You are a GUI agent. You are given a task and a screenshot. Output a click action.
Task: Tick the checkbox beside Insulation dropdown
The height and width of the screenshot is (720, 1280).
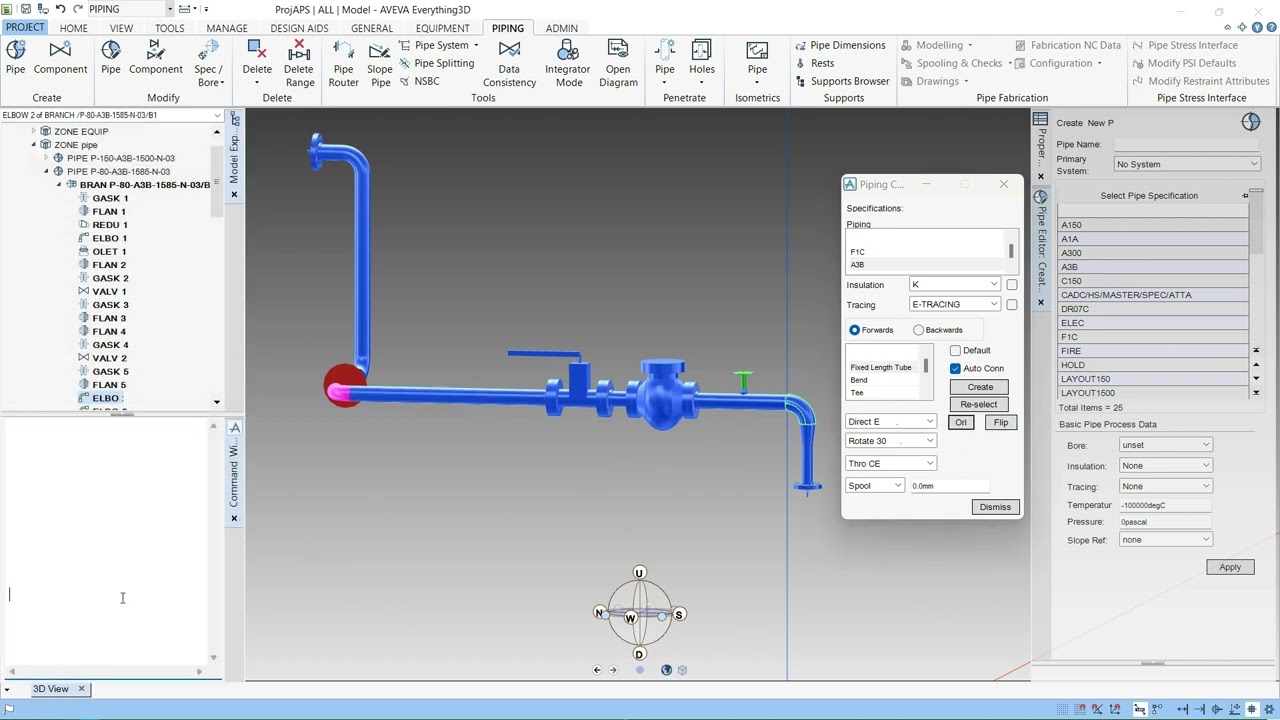point(1012,285)
